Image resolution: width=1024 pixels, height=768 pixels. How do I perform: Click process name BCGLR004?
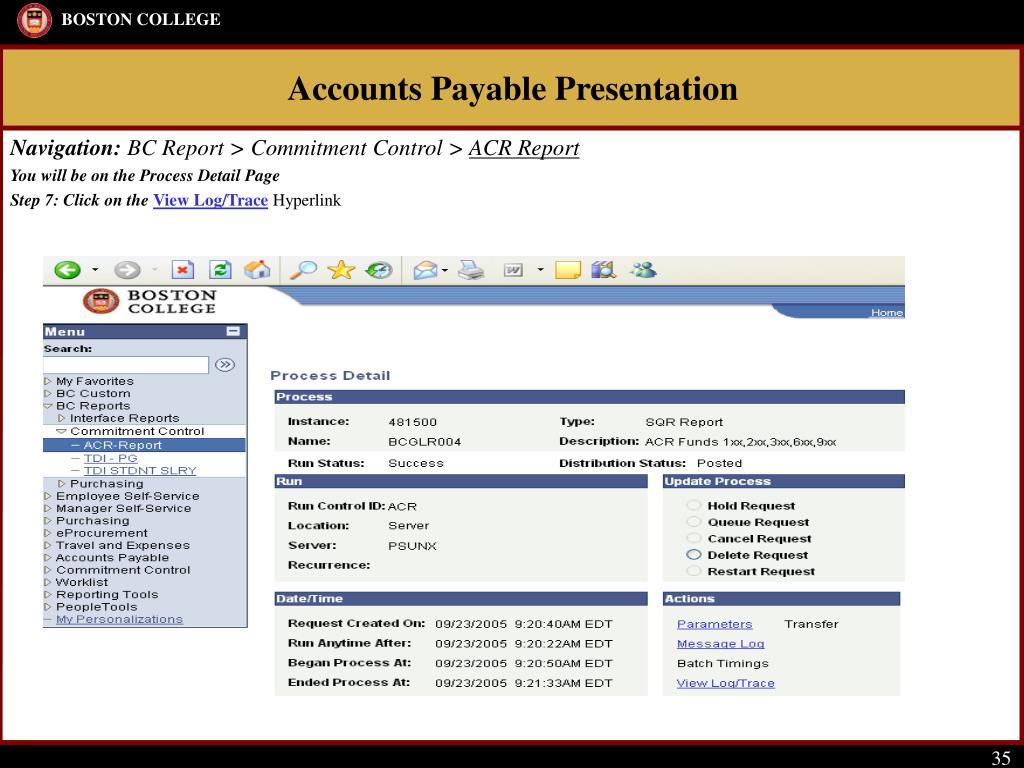[x=424, y=441]
